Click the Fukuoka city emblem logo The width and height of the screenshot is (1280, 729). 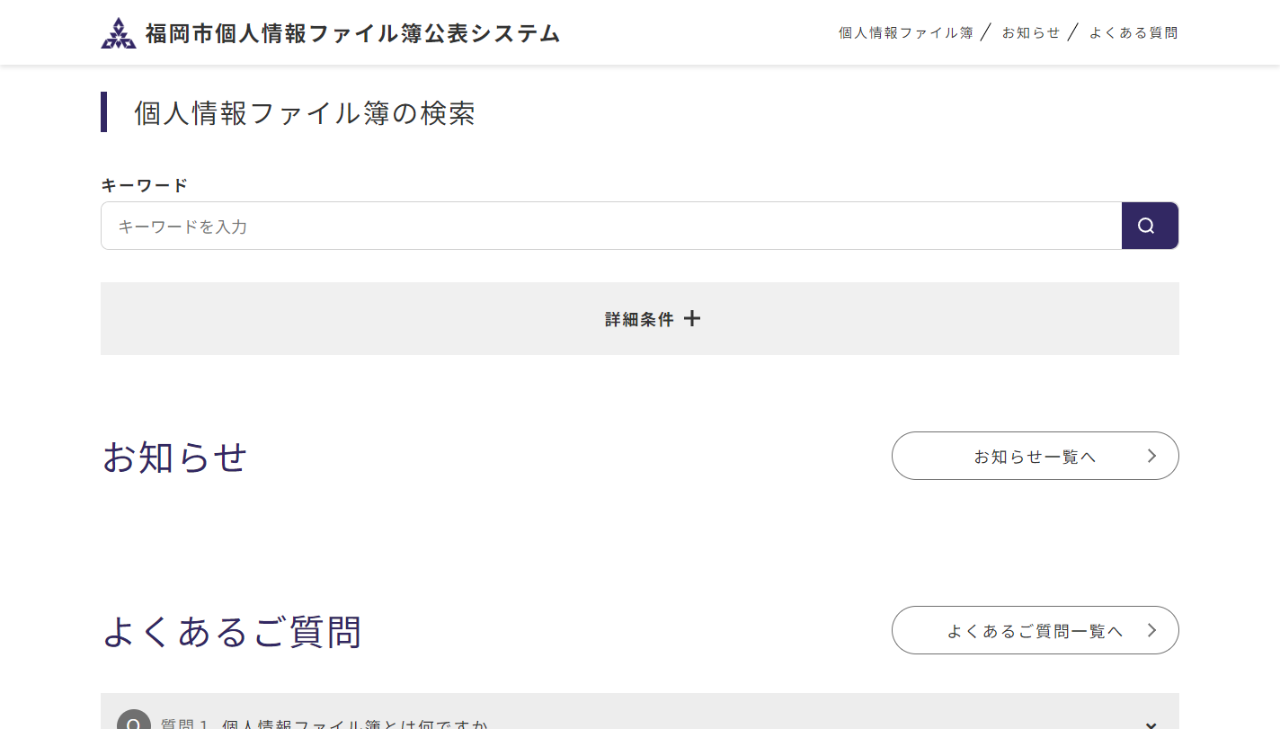[118, 33]
